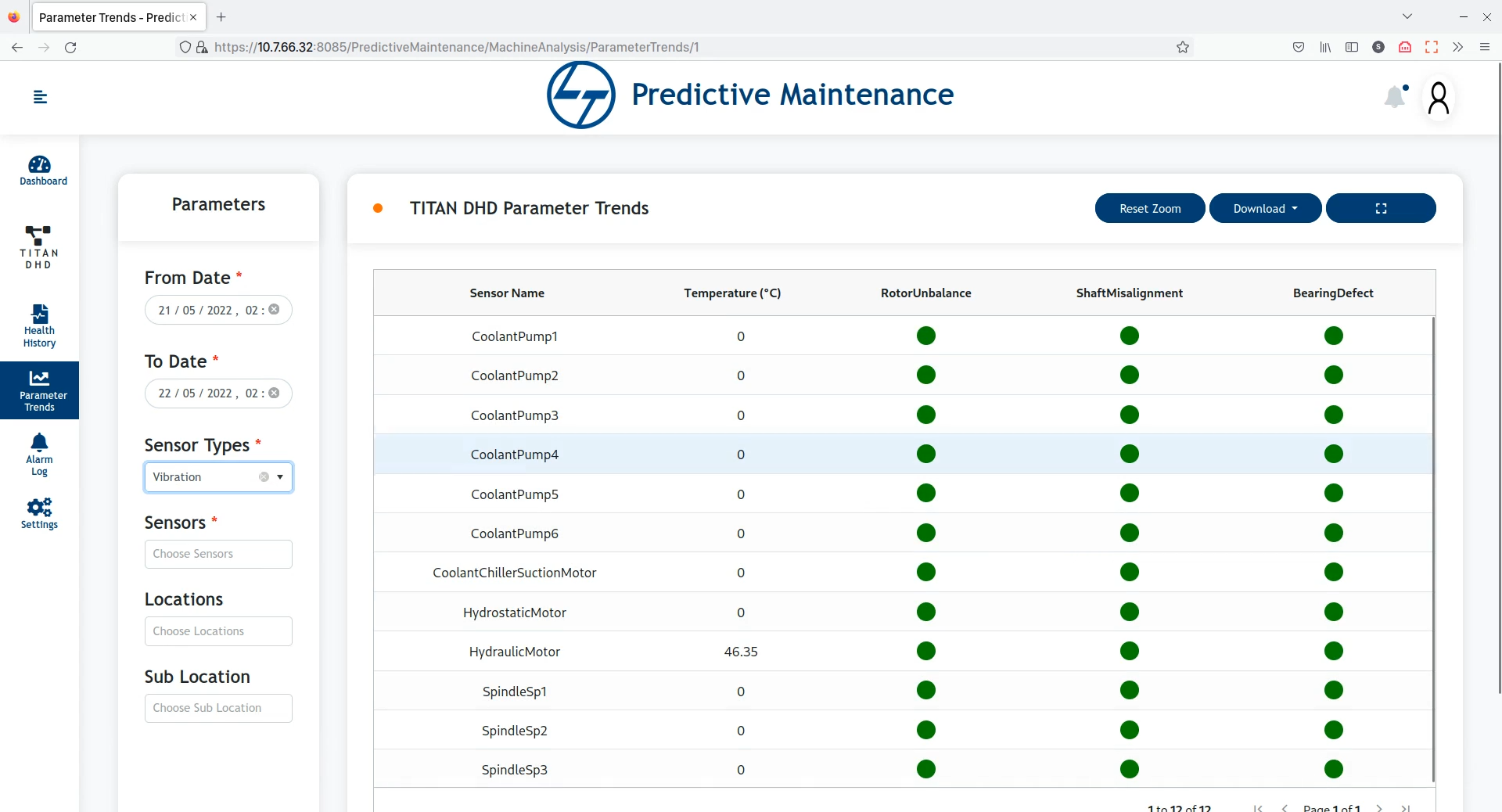Select the SpindleSp1 row name
The height and width of the screenshot is (812, 1502).
tap(515, 692)
